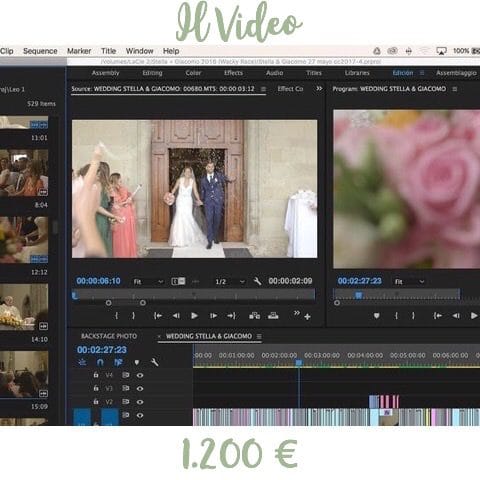480x480 pixels.
Task: Click the Insert edit button
Action: click(x=255, y=316)
